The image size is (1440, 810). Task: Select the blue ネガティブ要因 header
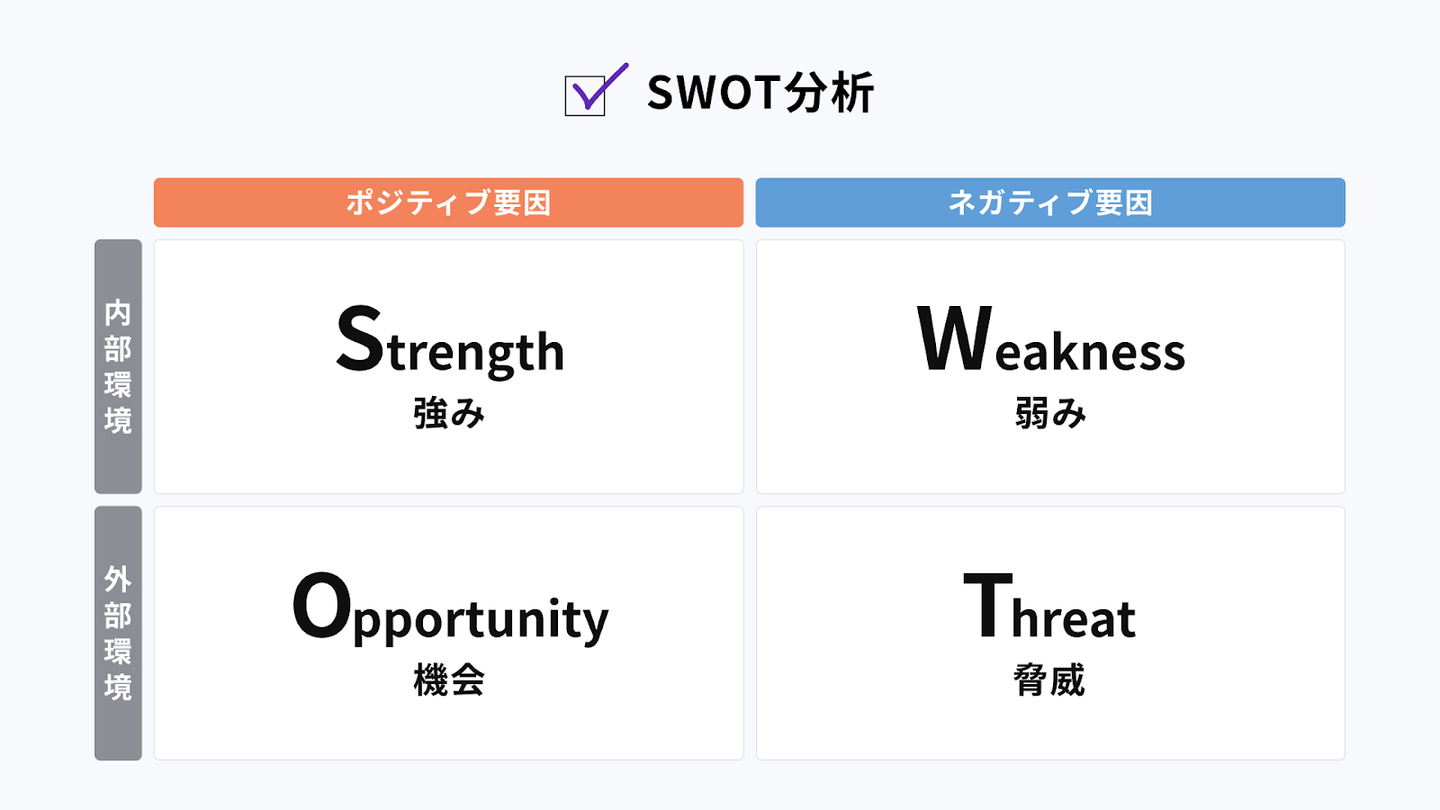(1050, 203)
